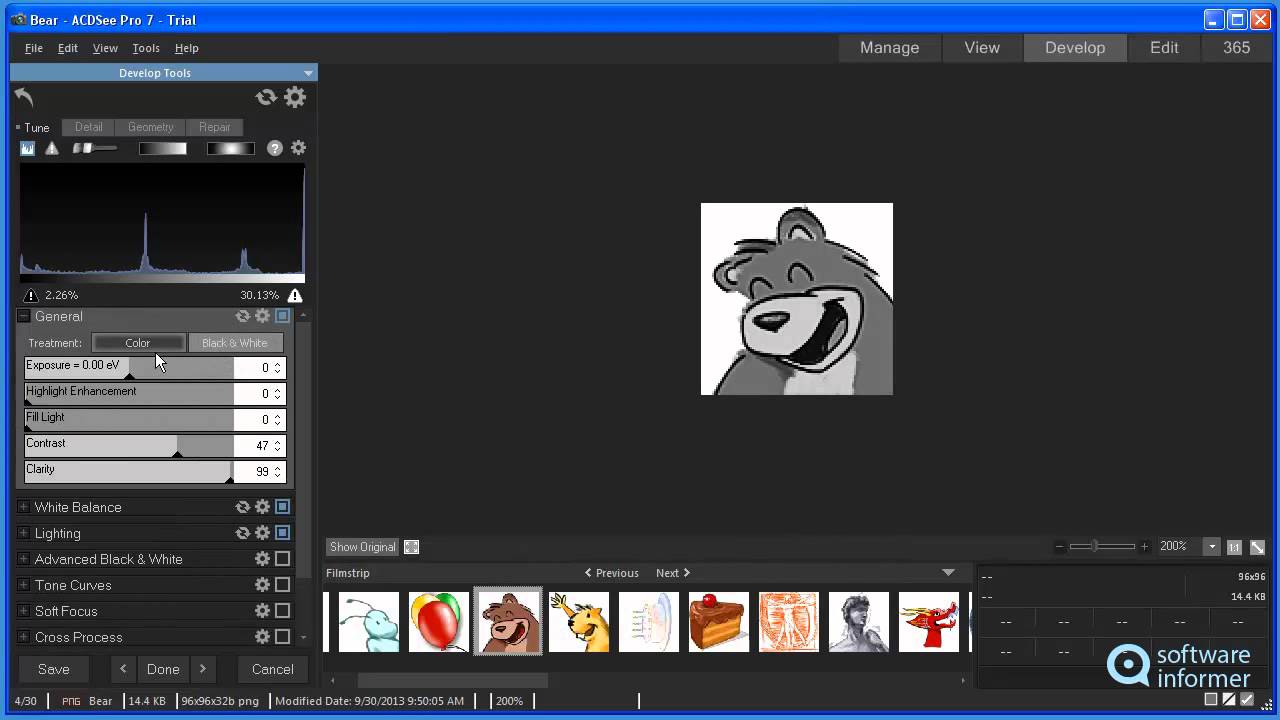This screenshot has width=1280, height=720.
Task: Toggle the Lighting enable box
Action: click(283, 533)
